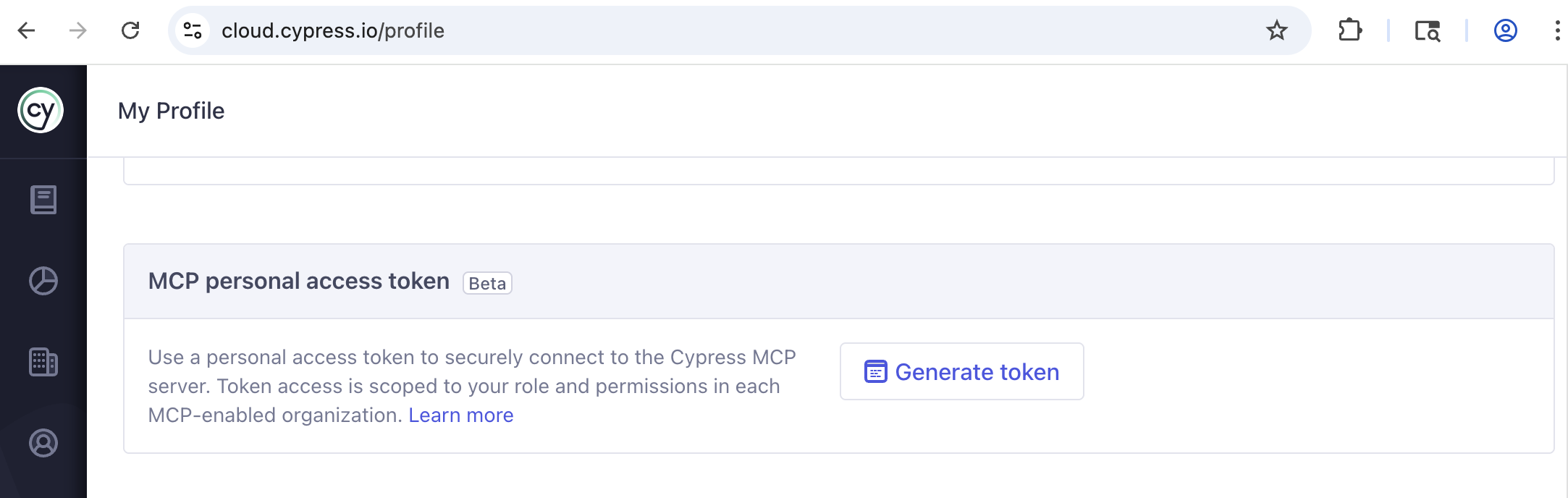Open the Learn more link
The image size is (1568, 498).
[x=461, y=415]
